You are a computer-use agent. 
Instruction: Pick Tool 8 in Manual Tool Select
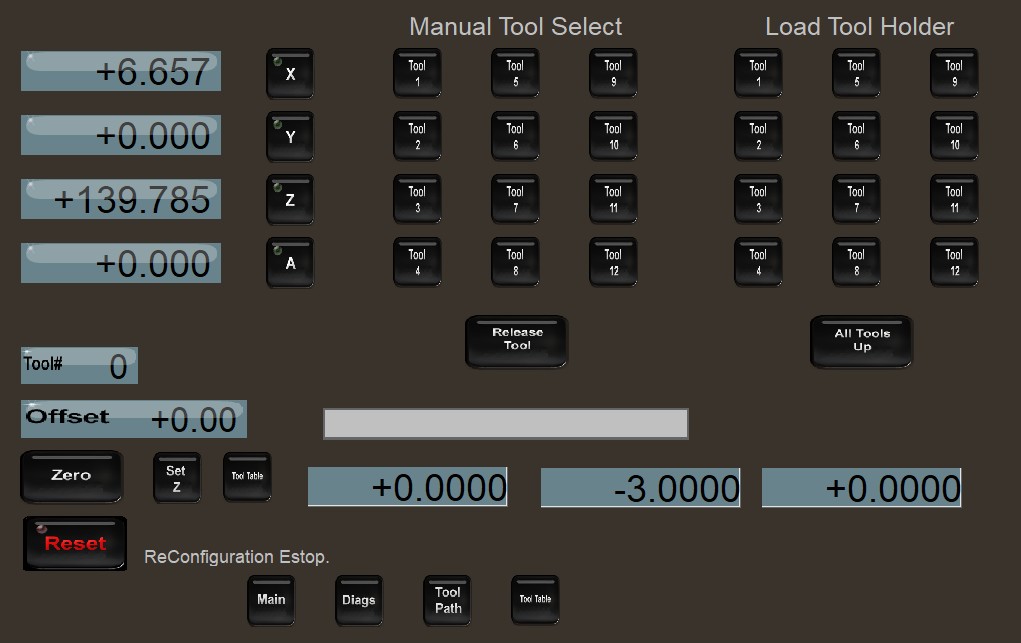tap(515, 262)
